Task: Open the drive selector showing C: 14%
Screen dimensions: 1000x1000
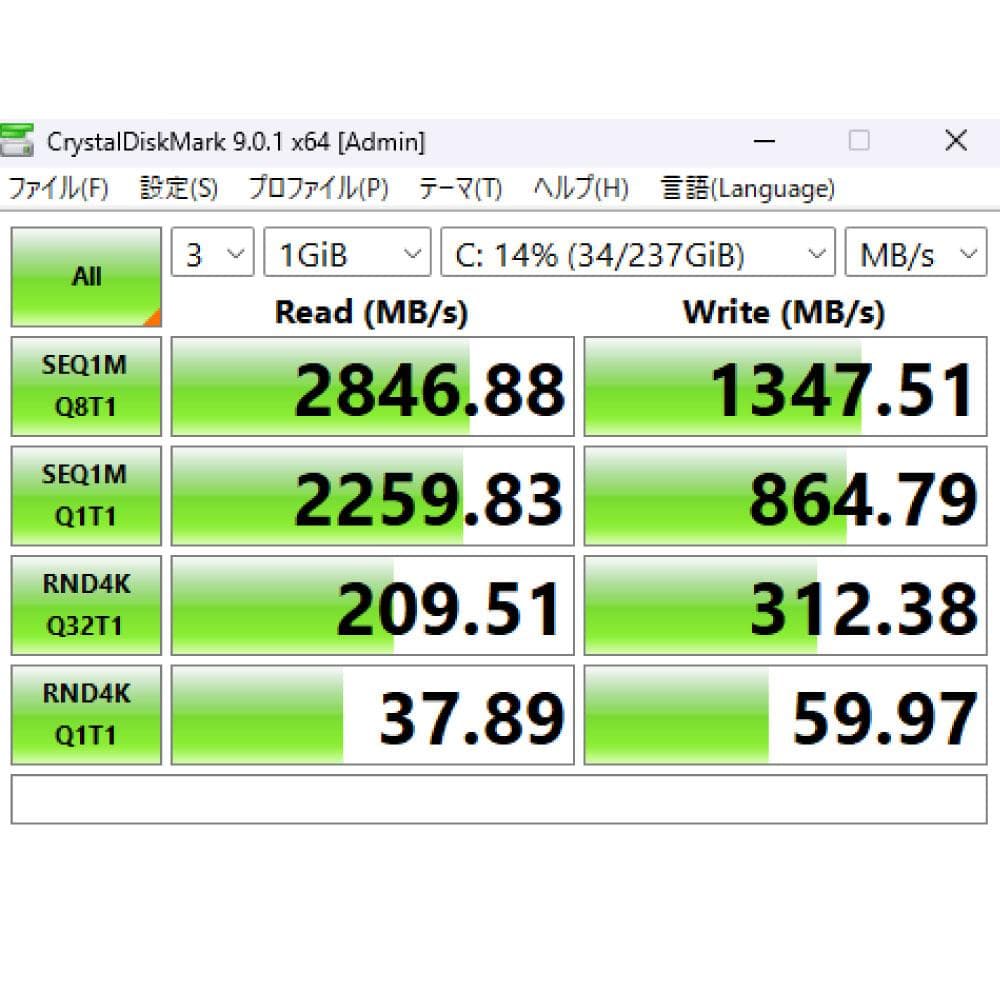Action: coord(636,253)
